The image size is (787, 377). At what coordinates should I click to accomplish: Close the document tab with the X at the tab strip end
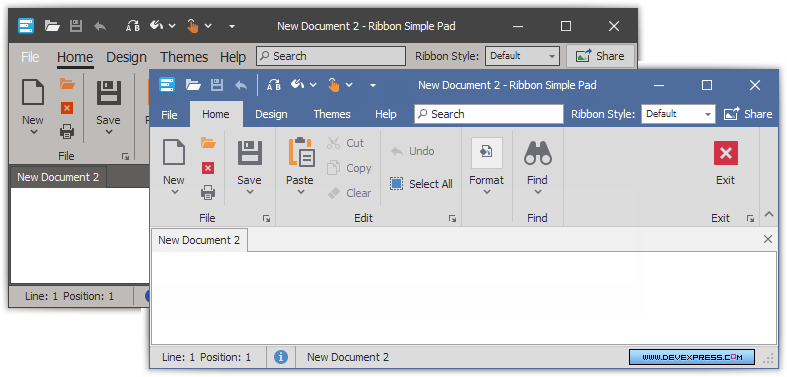768,239
